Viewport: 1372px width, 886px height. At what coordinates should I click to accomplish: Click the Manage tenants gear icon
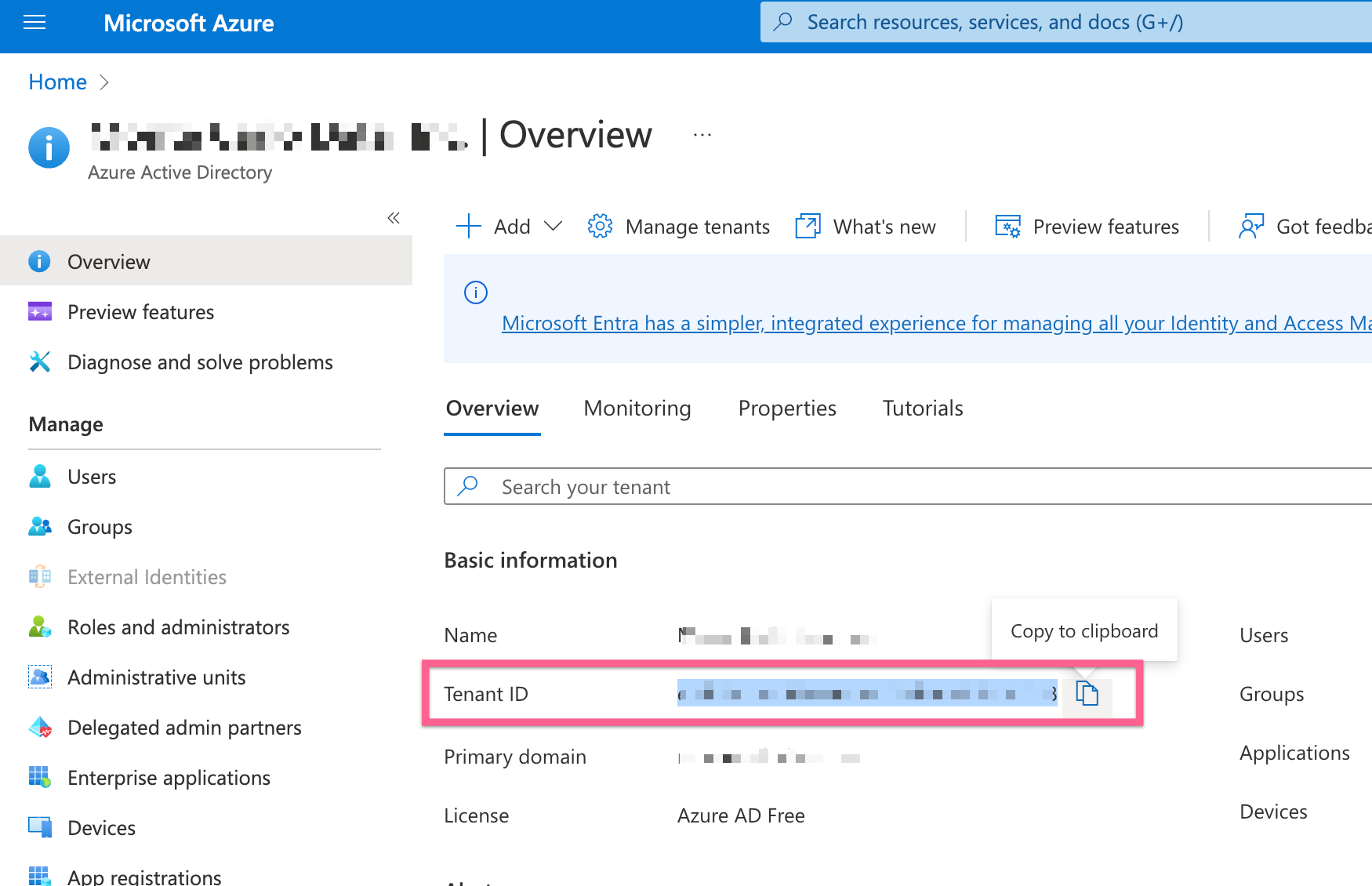pos(600,227)
